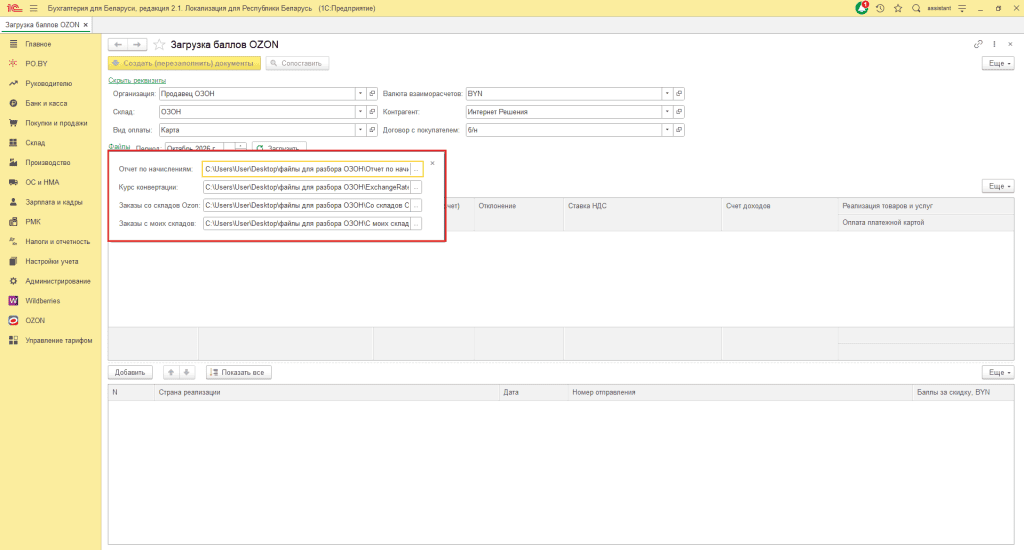Open favorites star in the title bar

(x=898, y=8)
